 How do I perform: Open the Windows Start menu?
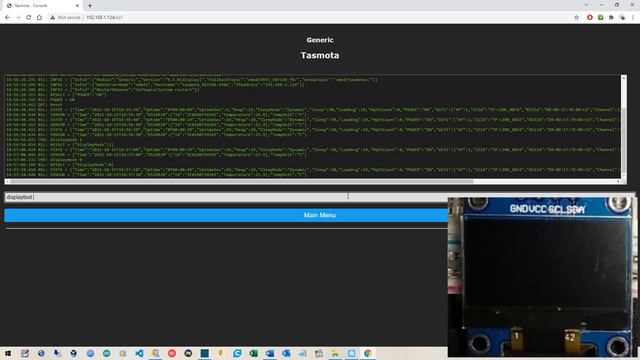(x=8, y=353)
